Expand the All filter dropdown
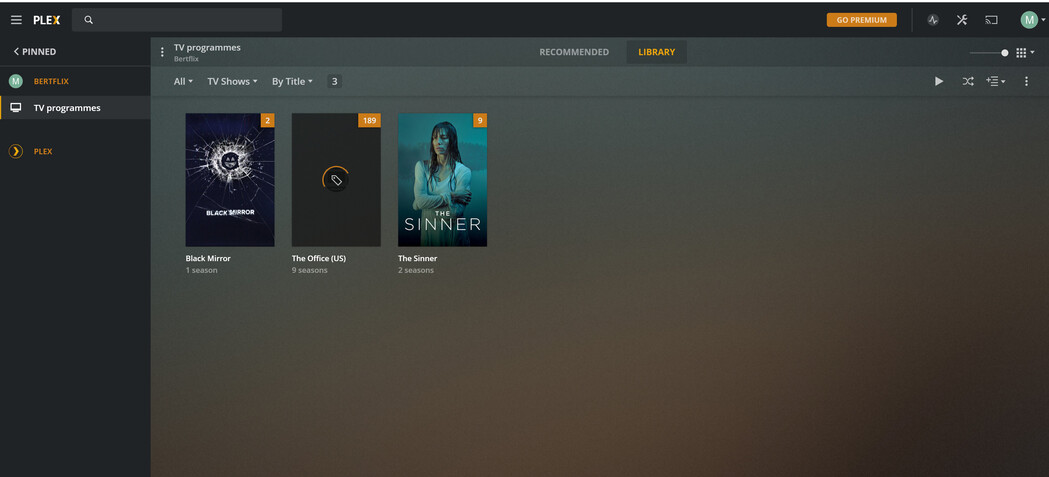1049x477 pixels. click(183, 82)
